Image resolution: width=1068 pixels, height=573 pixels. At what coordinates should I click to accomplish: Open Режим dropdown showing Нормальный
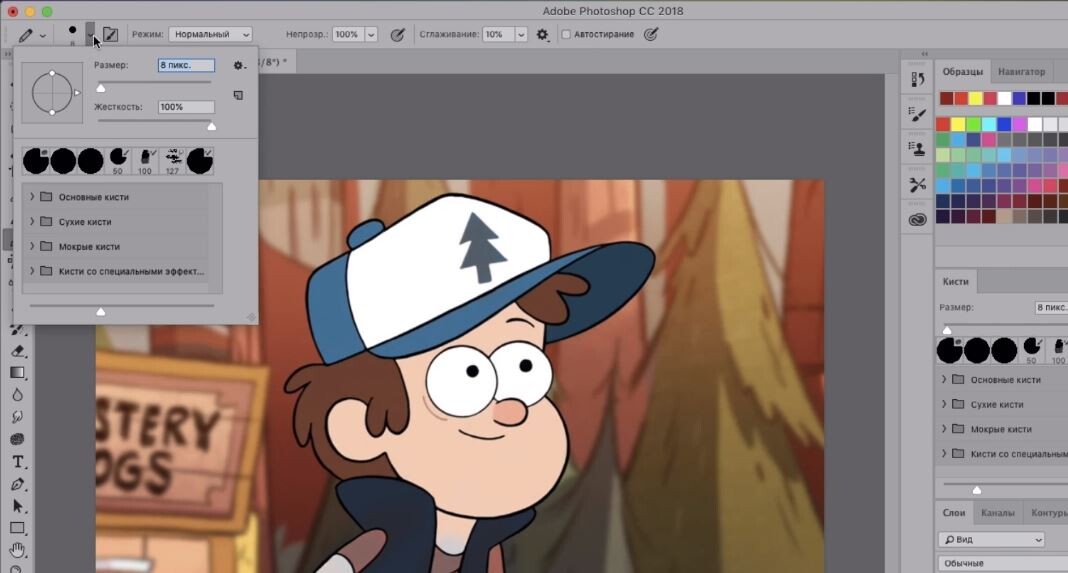tap(210, 34)
